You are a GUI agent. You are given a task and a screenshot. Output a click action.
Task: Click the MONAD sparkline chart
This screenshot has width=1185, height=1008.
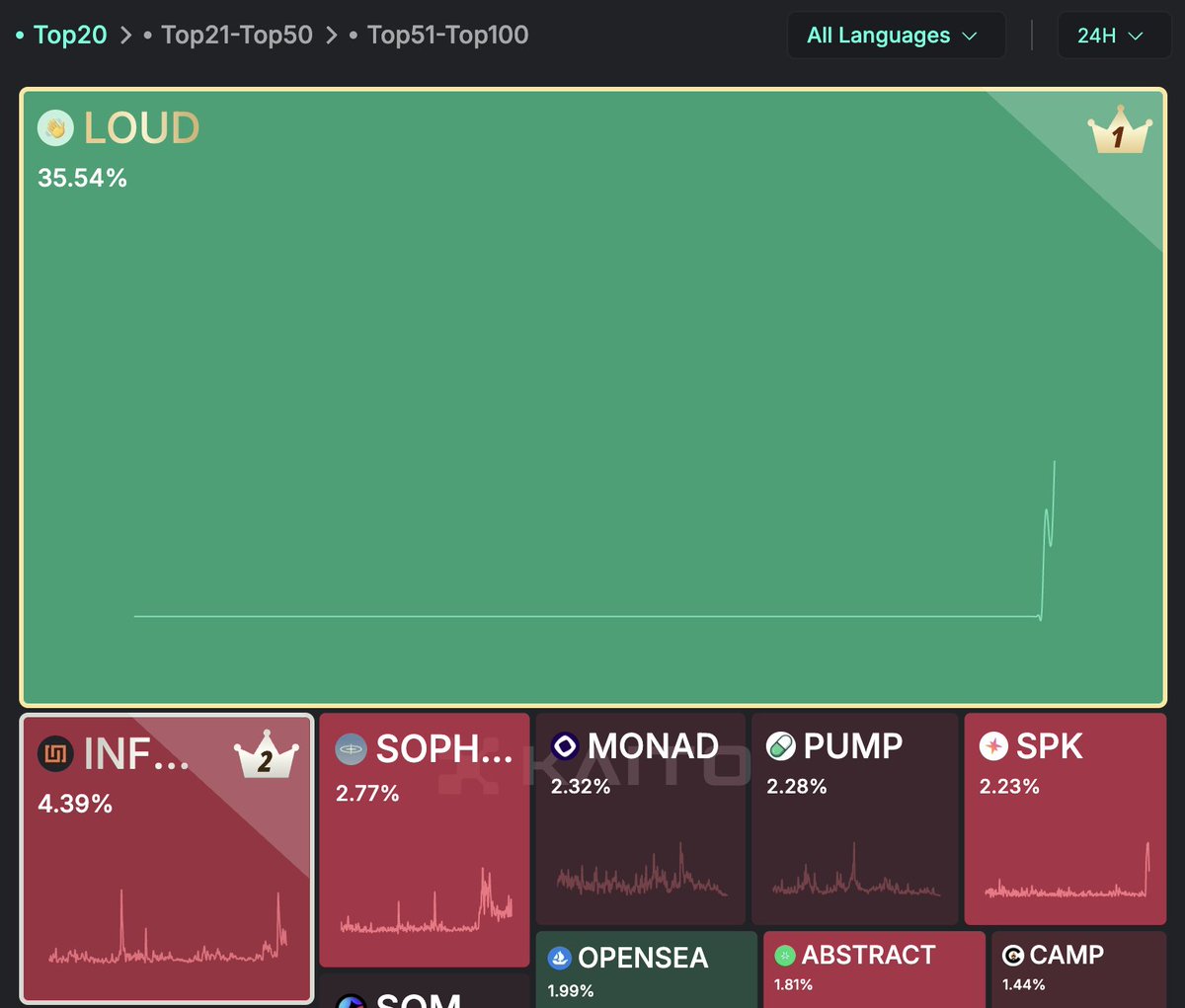pos(642,869)
